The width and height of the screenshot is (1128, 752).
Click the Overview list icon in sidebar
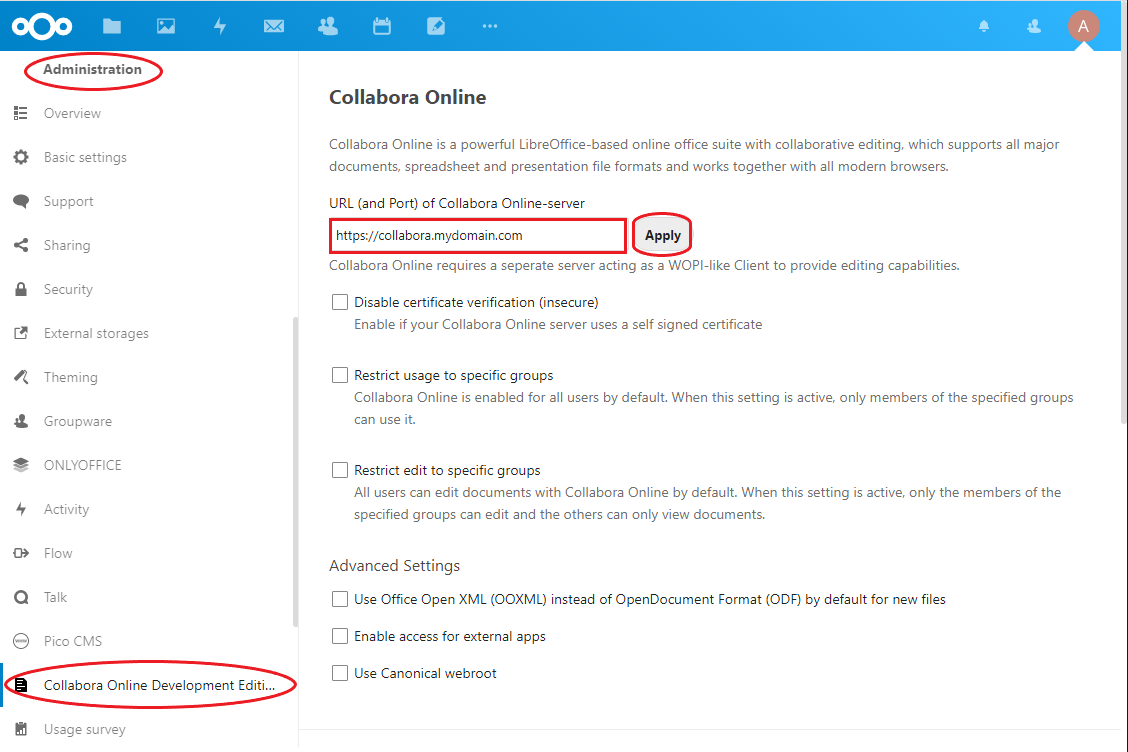coord(21,113)
